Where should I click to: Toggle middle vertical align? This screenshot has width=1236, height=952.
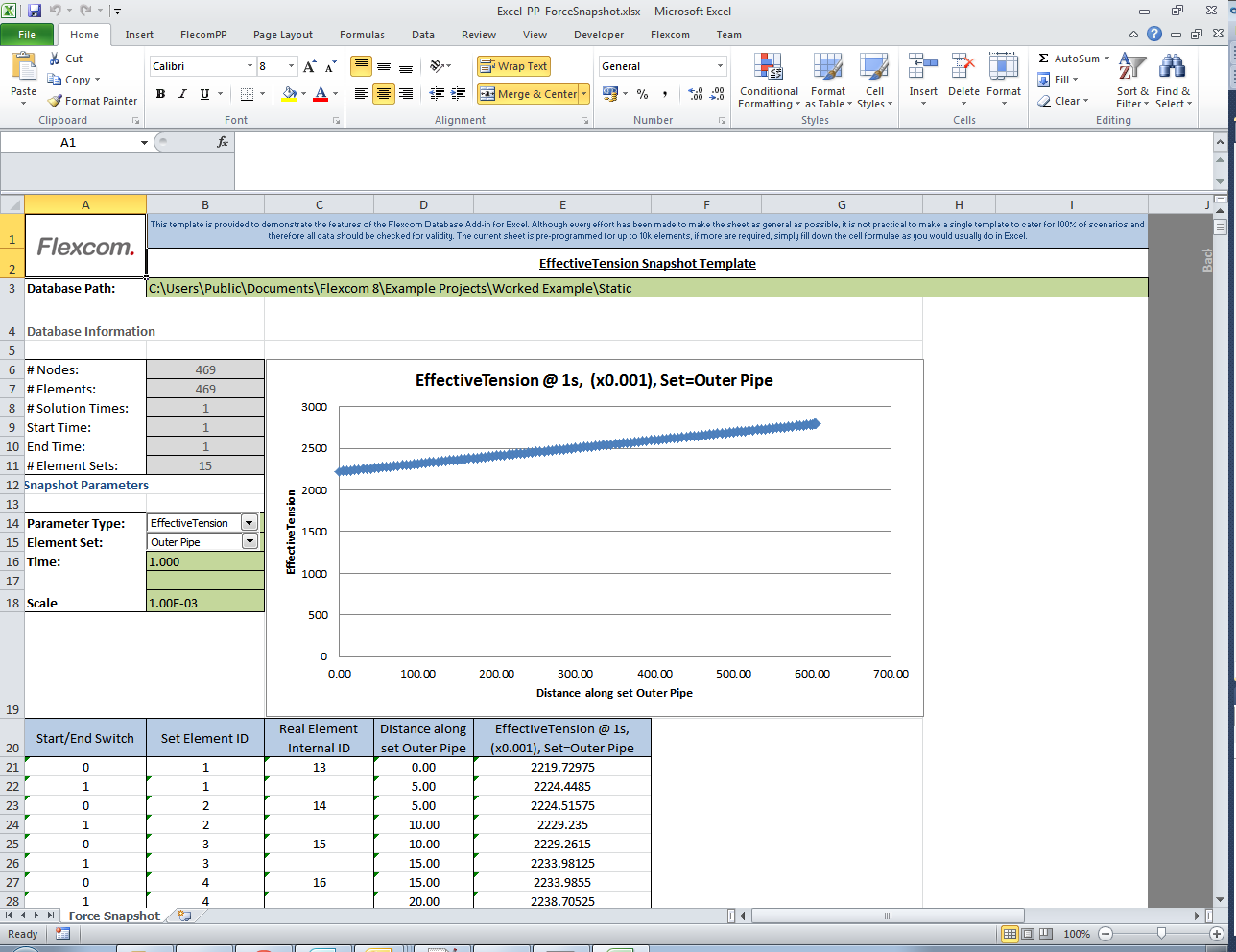click(x=384, y=66)
